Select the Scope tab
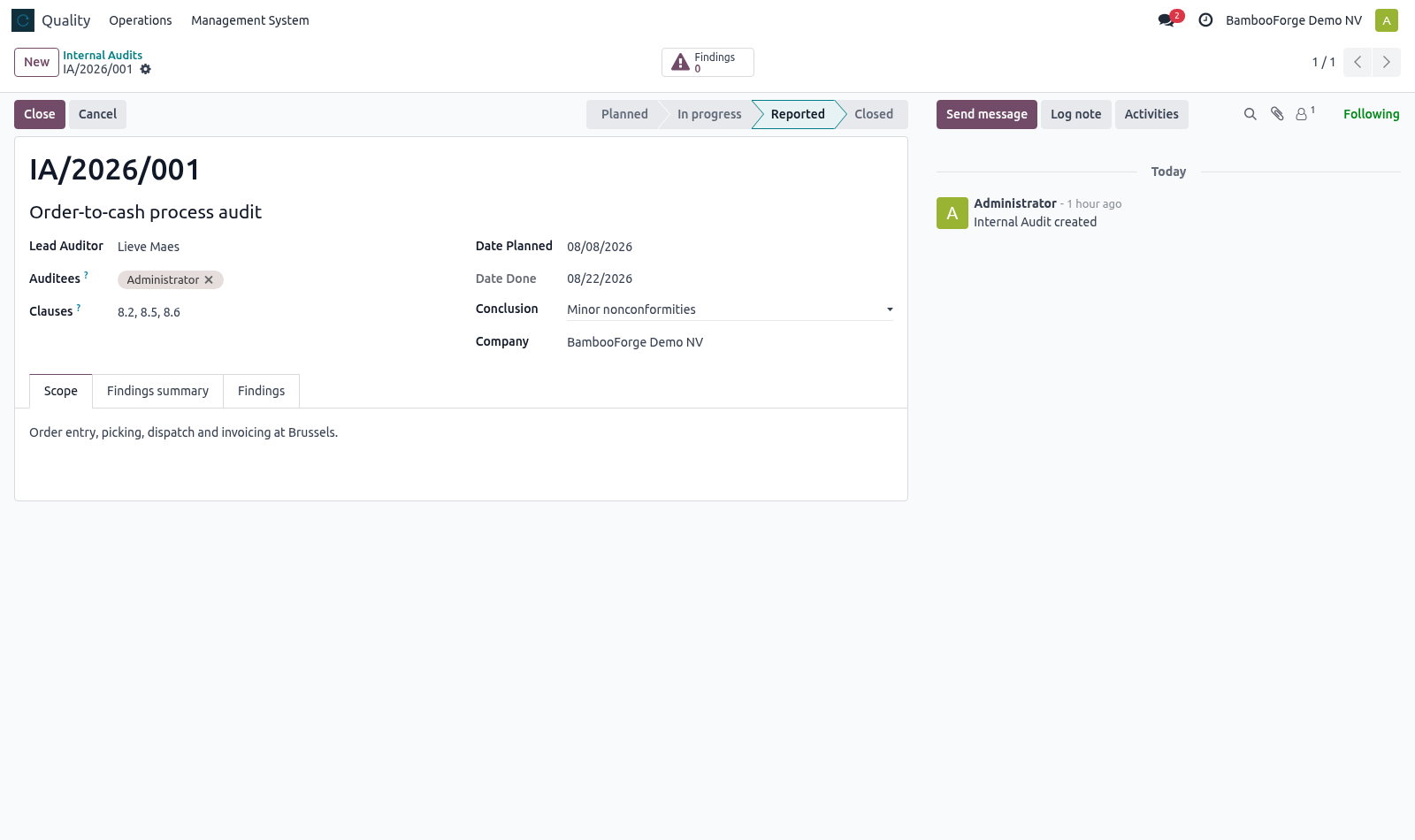The height and width of the screenshot is (840, 1415). [x=61, y=391]
